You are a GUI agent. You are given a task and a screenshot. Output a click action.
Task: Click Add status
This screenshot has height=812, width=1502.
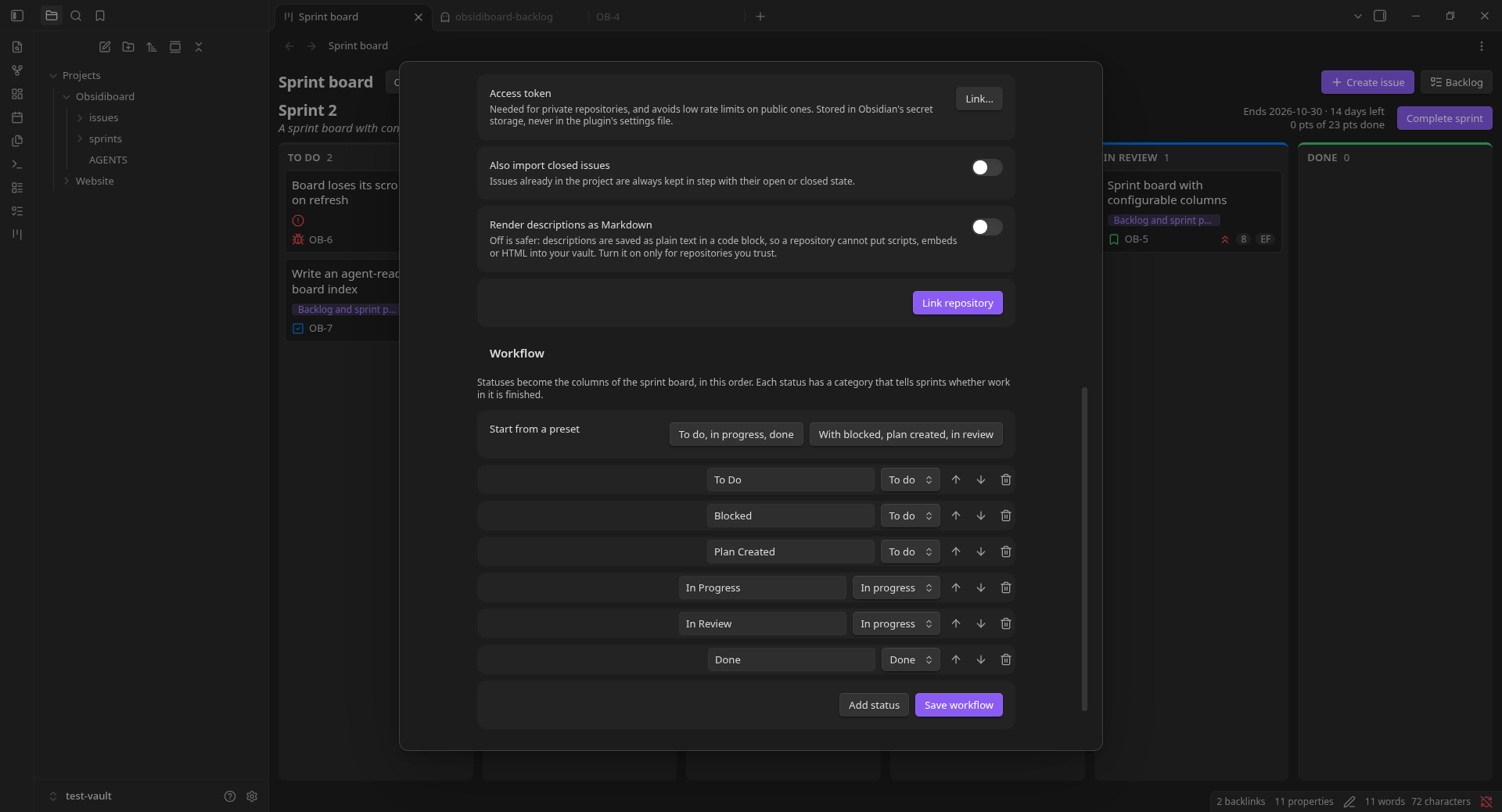875,705
